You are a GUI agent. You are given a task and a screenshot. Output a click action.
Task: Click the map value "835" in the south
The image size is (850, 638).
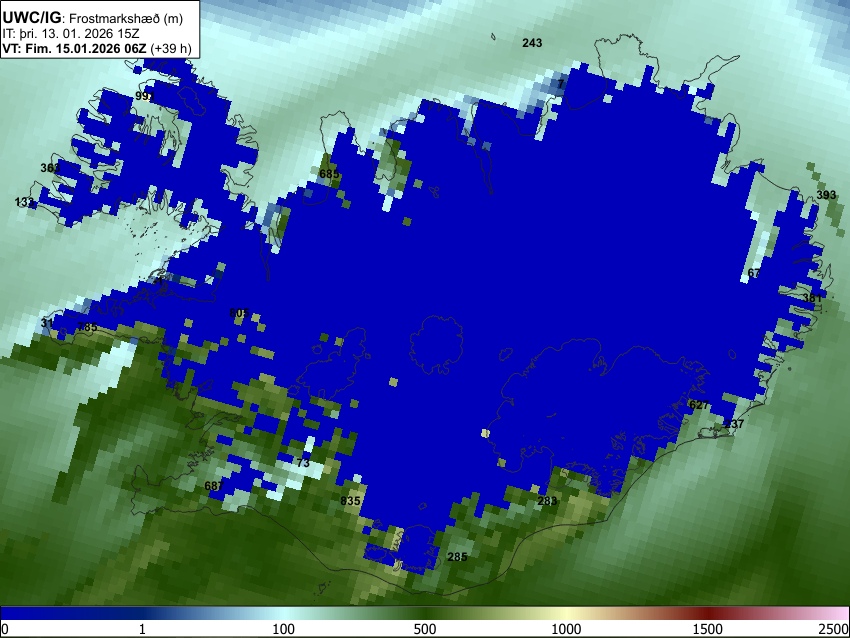[350, 501]
